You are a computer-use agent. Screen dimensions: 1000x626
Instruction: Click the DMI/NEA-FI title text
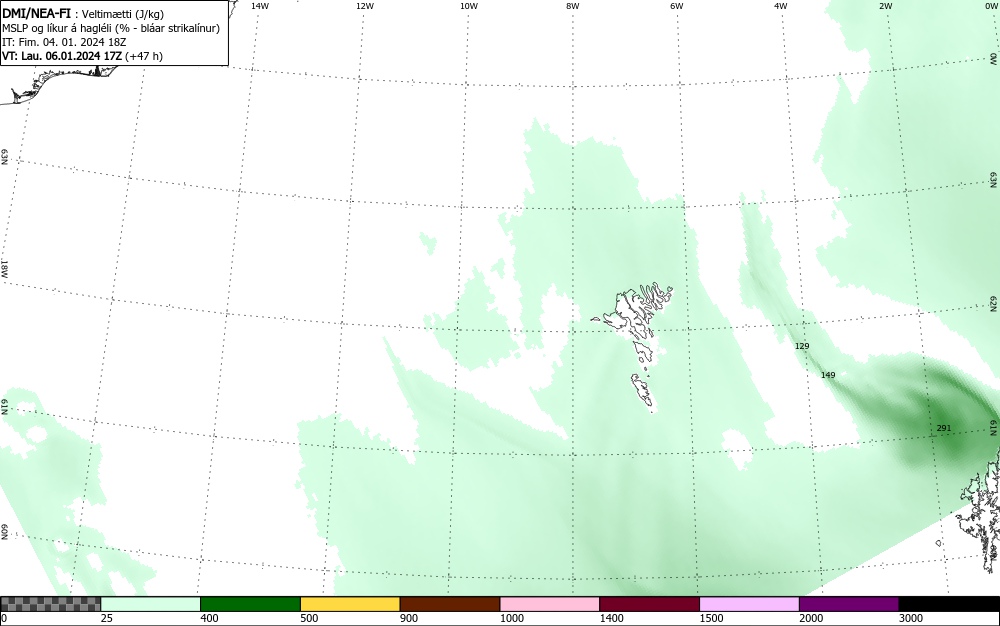(x=36, y=14)
